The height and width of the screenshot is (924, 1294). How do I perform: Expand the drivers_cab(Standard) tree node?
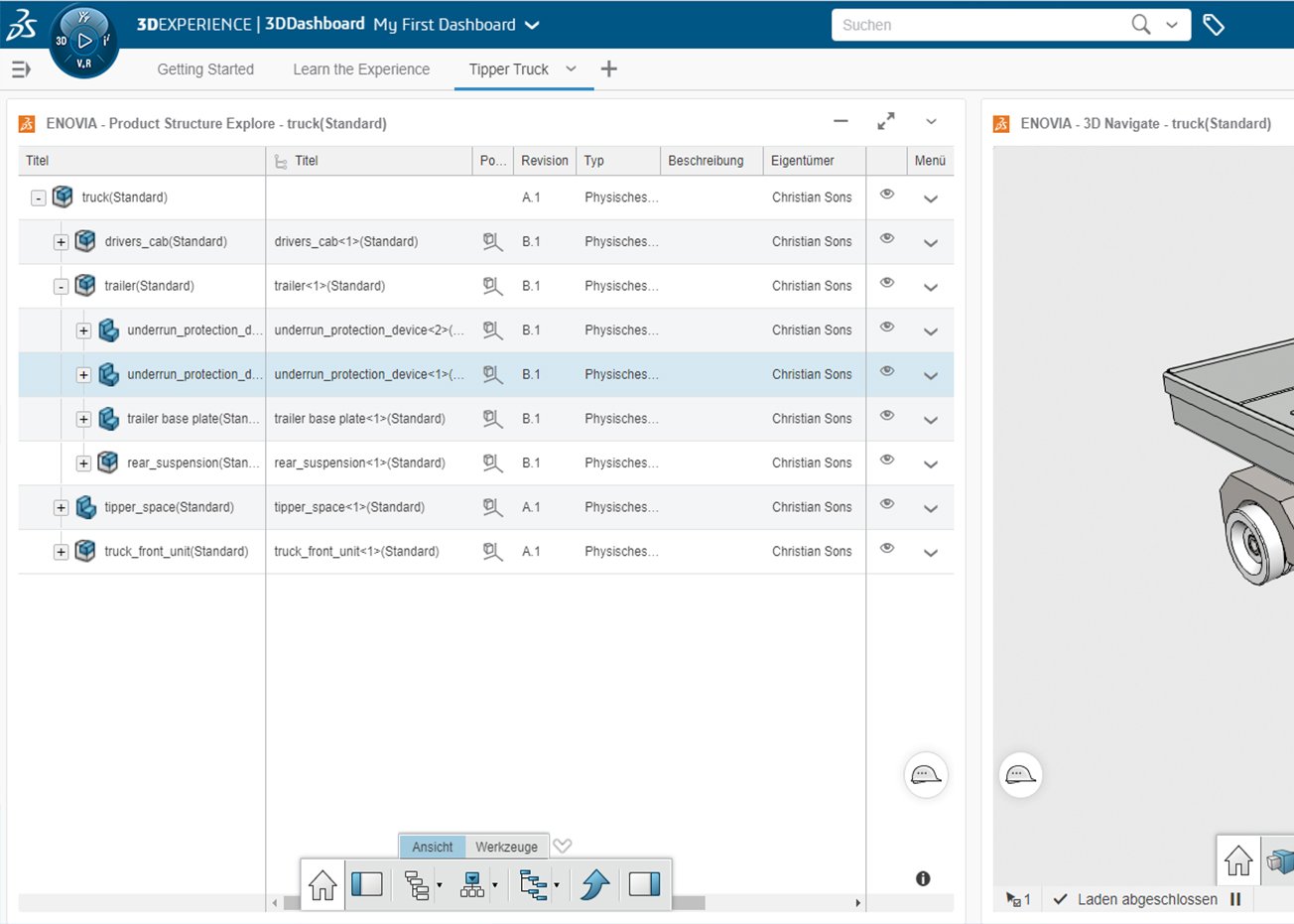click(x=61, y=242)
